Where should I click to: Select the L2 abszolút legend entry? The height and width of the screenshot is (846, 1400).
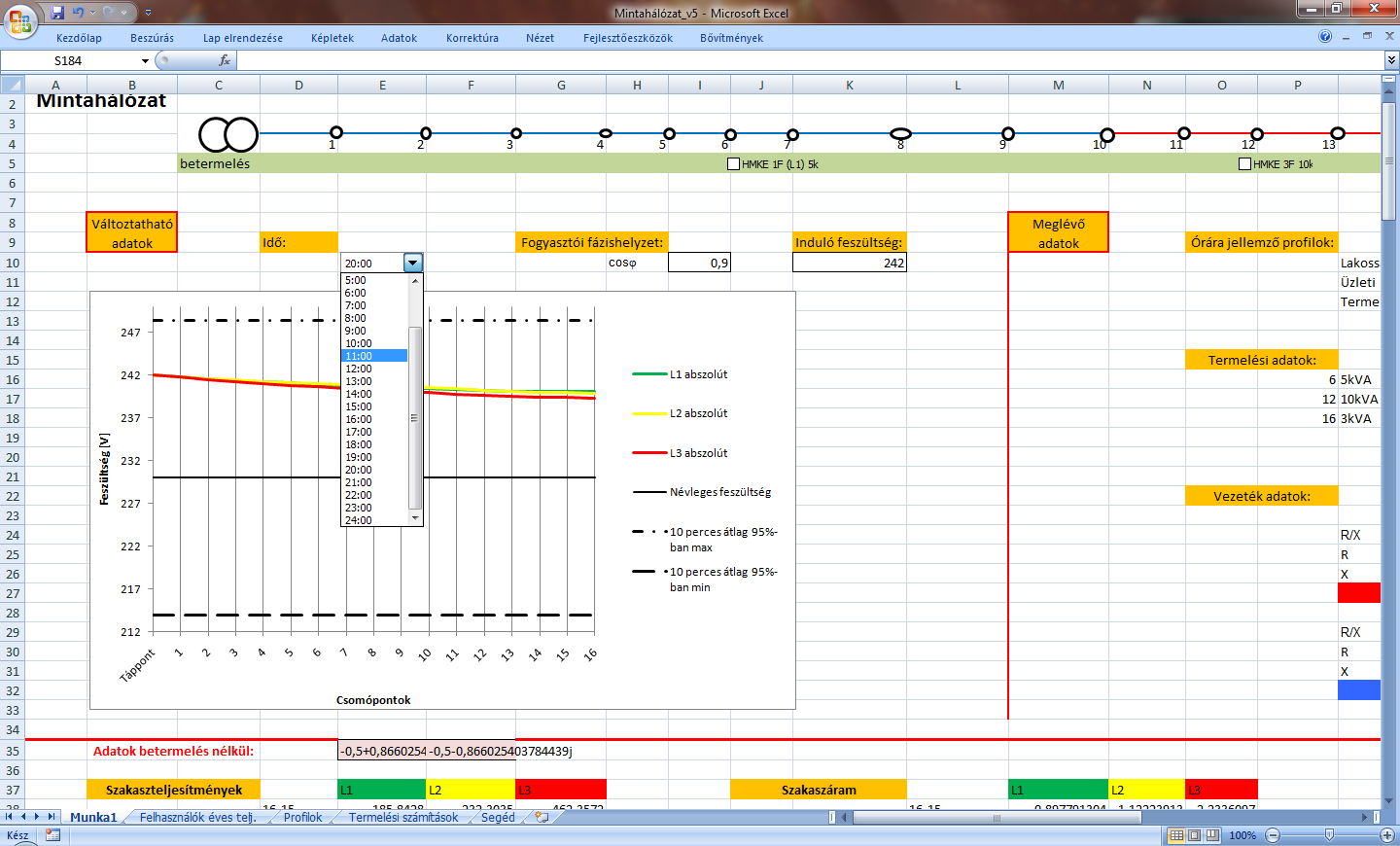[681, 413]
